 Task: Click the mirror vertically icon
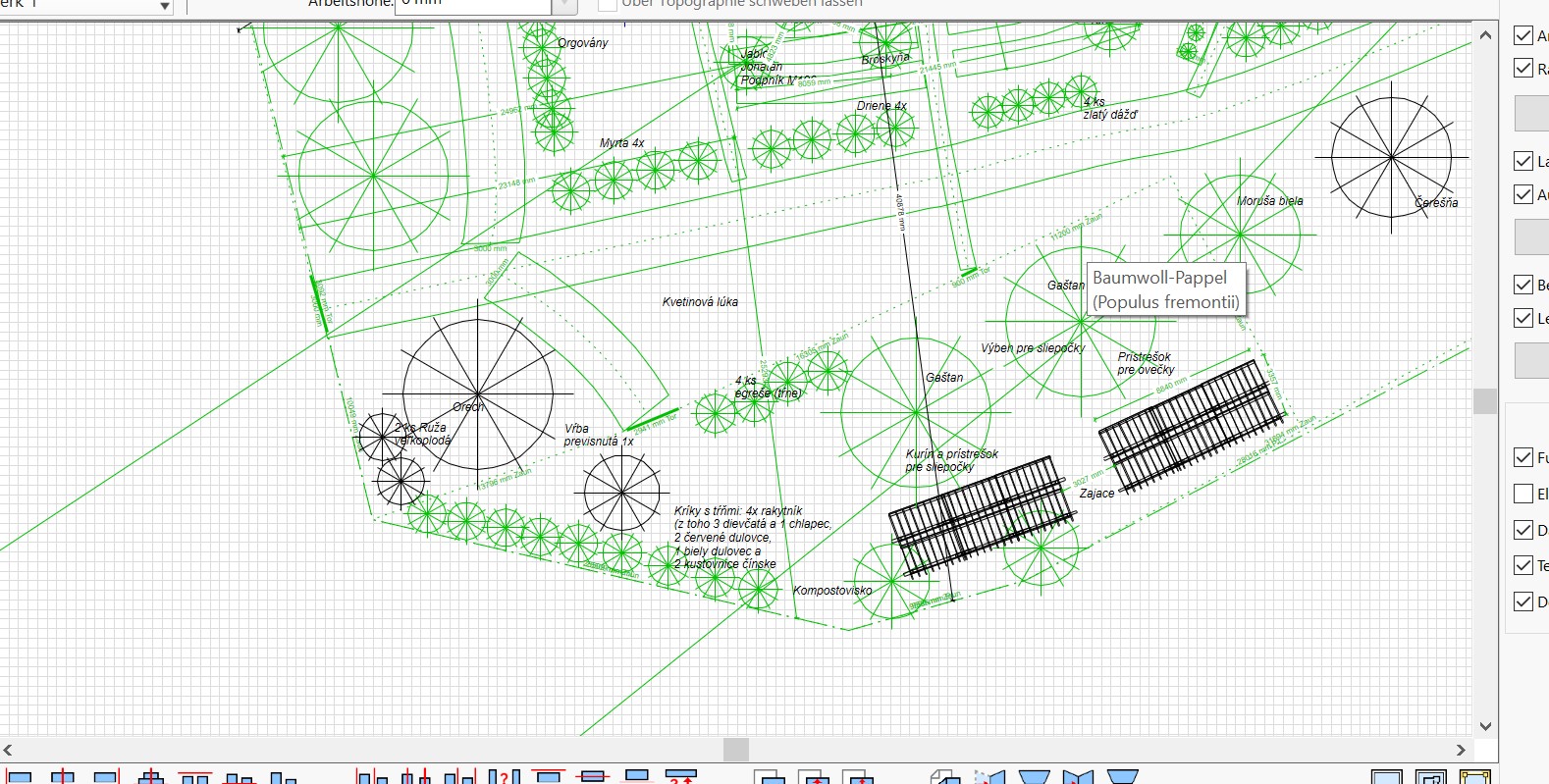pyautogui.click(x=1034, y=777)
